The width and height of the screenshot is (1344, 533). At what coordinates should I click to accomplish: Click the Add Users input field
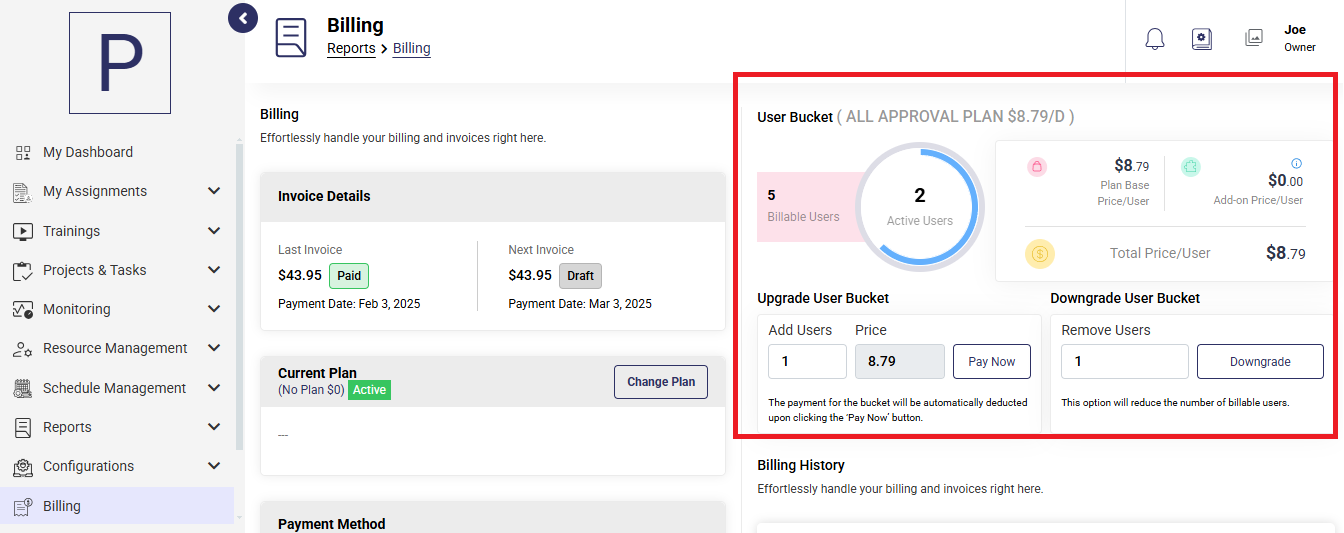[x=807, y=362]
